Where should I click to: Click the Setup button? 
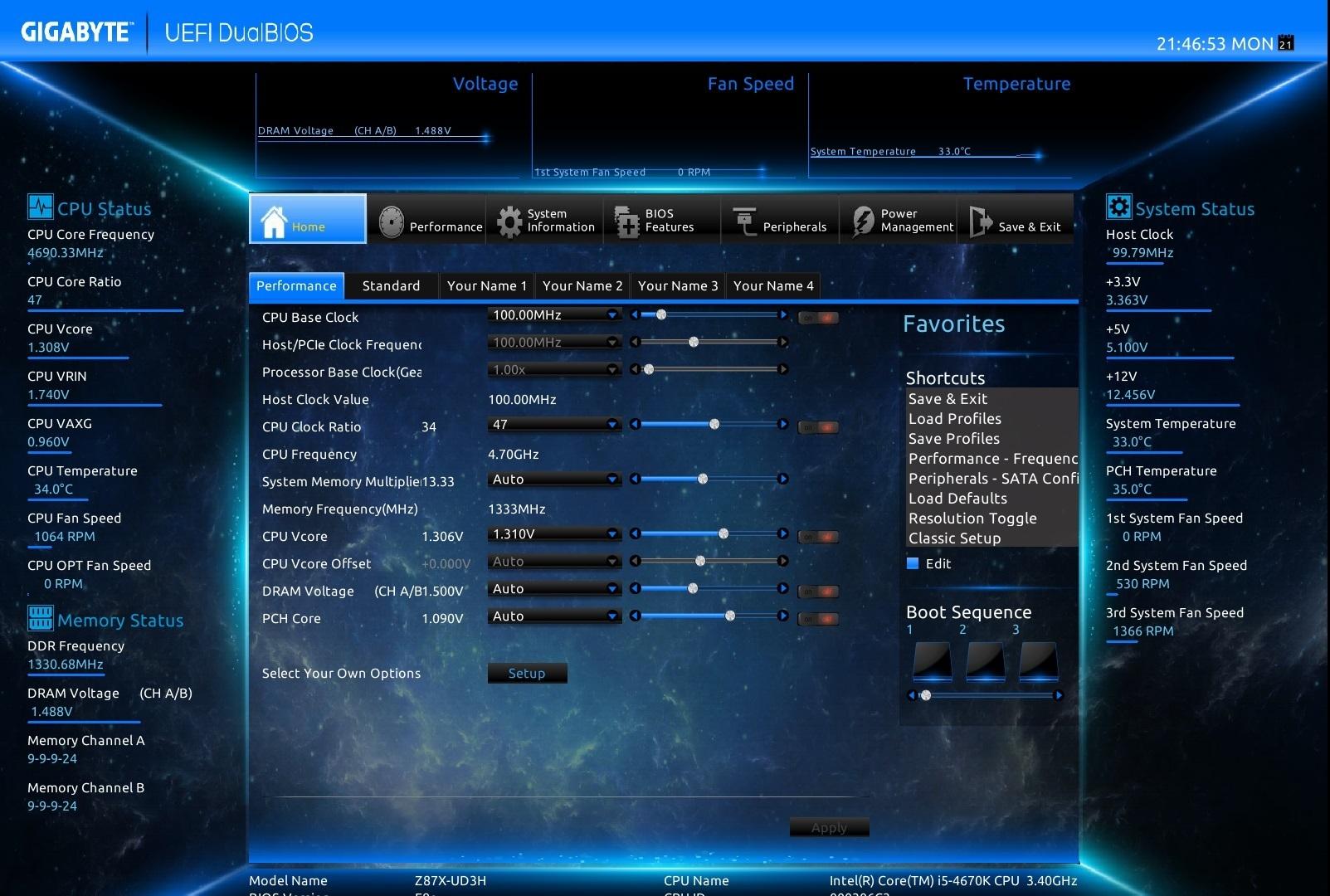tap(527, 673)
